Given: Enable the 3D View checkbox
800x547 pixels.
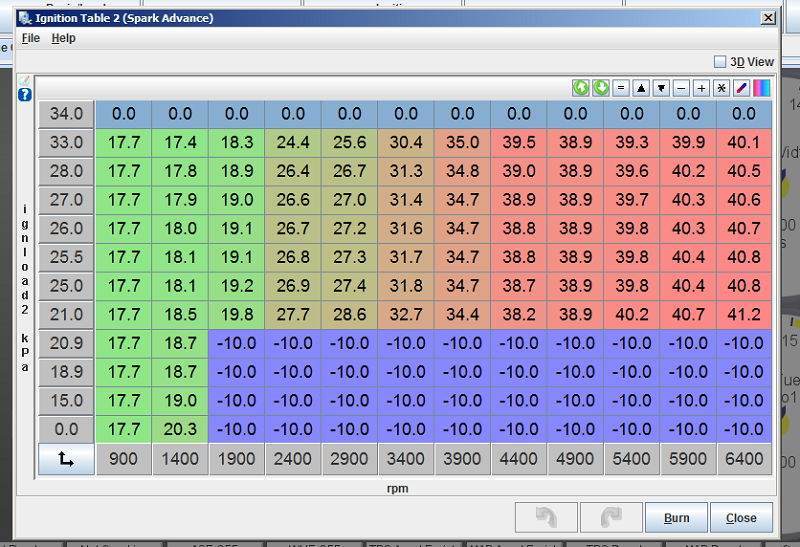Looking at the screenshot, I should [x=721, y=62].
